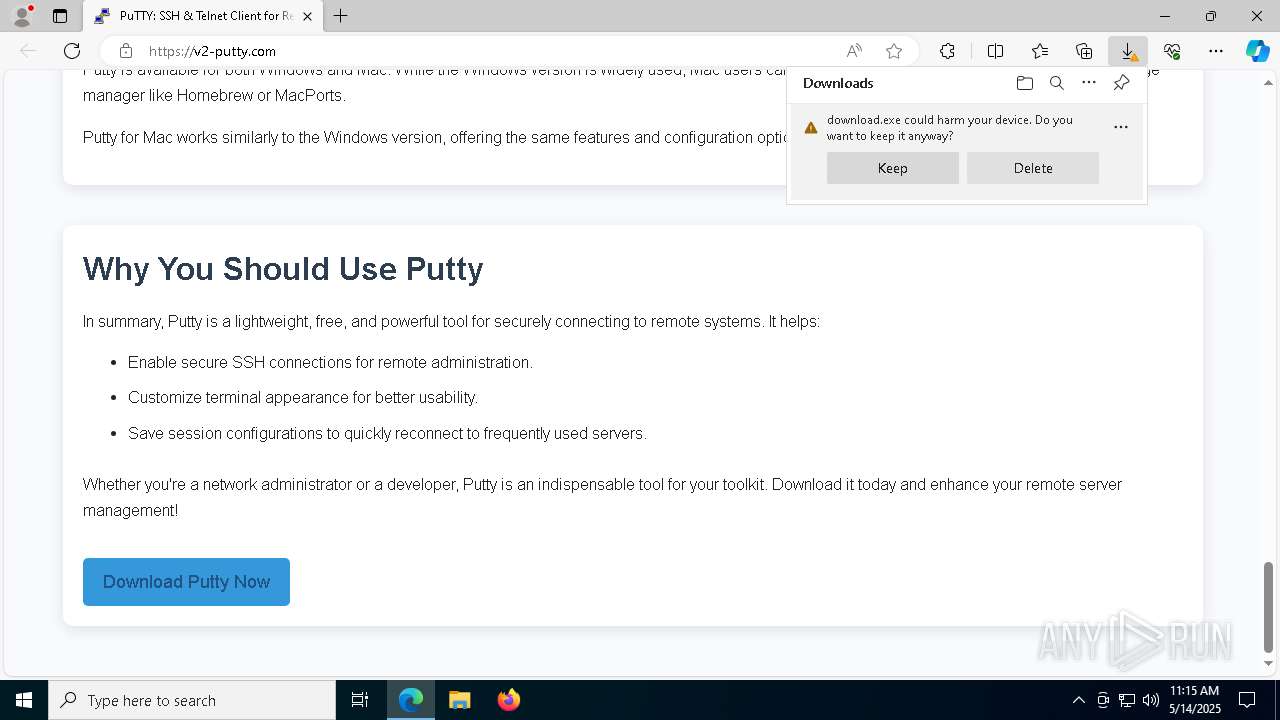Open the Extensions puzzle icon
This screenshot has height=720, width=1280.
coord(947,51)
